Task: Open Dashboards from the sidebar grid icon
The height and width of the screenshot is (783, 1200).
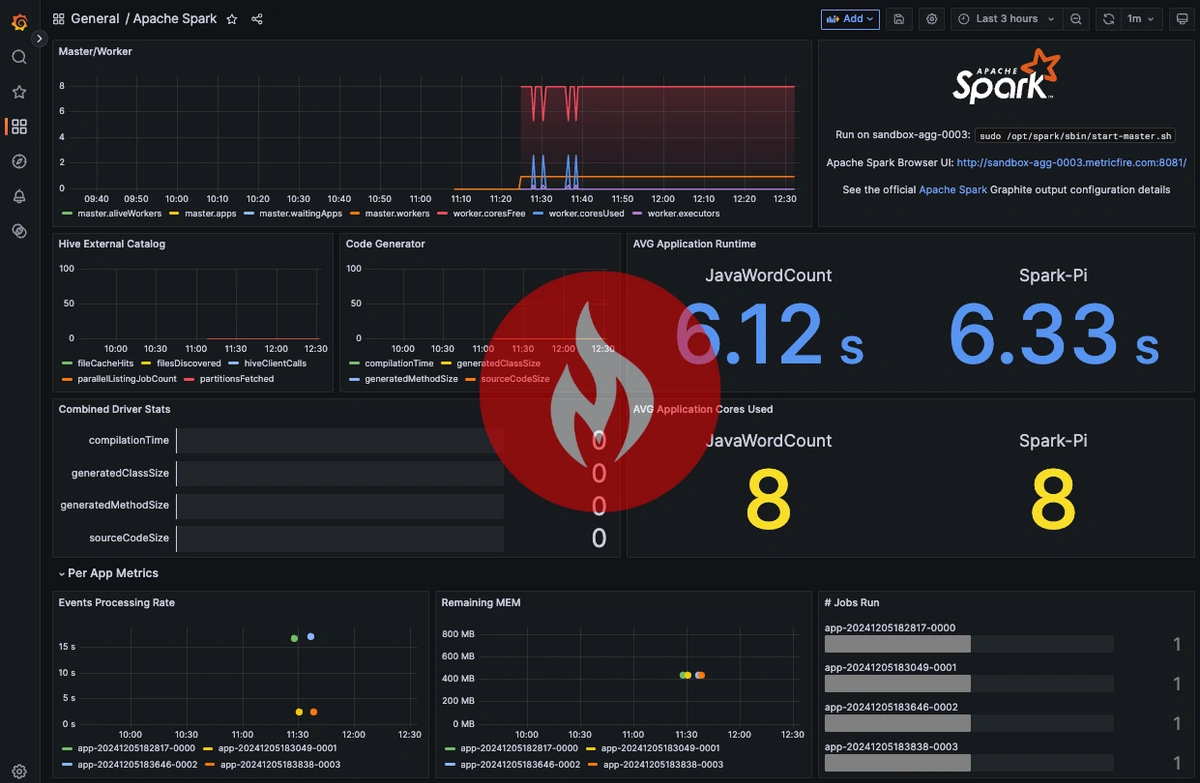Action: pos(20,126)
